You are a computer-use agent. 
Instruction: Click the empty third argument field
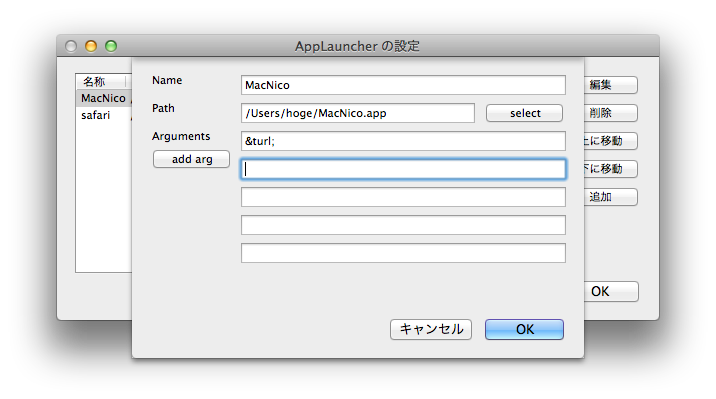click(x=403, y=197)
